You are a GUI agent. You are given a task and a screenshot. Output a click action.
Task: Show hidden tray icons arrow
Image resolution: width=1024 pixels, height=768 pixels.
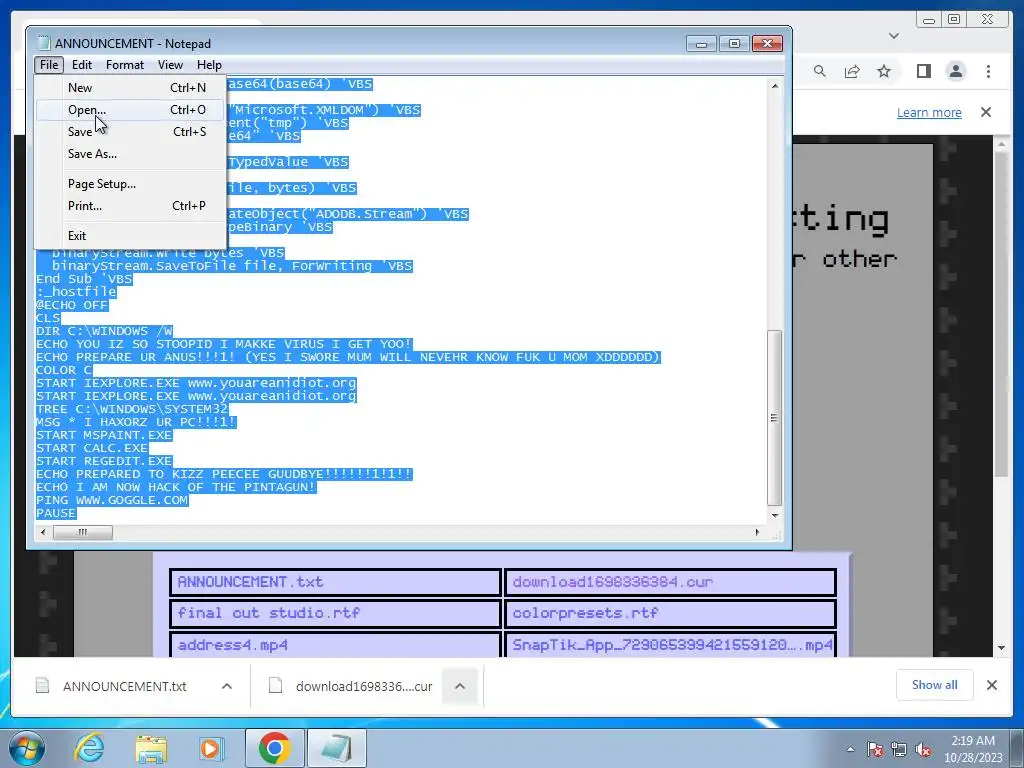tap(850, 749)
